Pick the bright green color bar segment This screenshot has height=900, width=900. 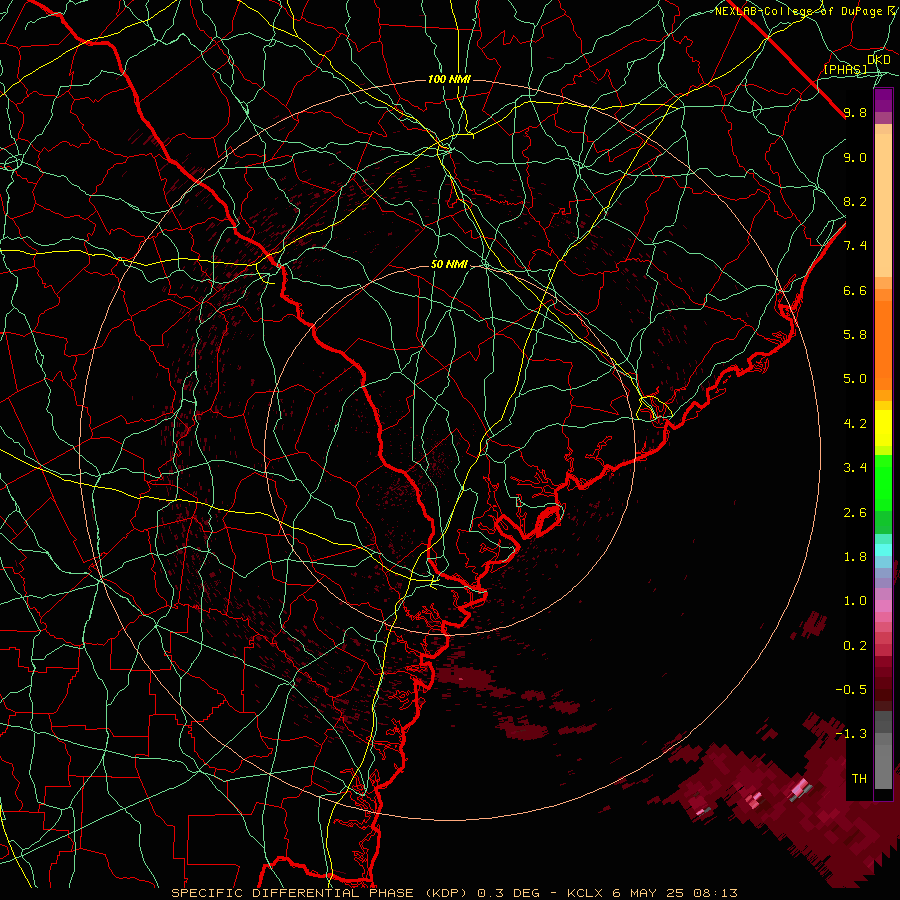pos(883,482)
